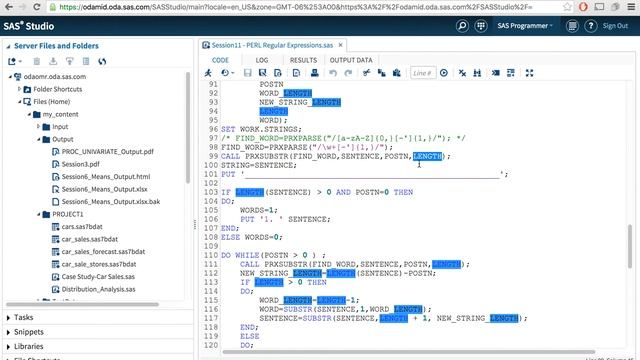Click the Copy icon in code toolbar

coord(382,73)
